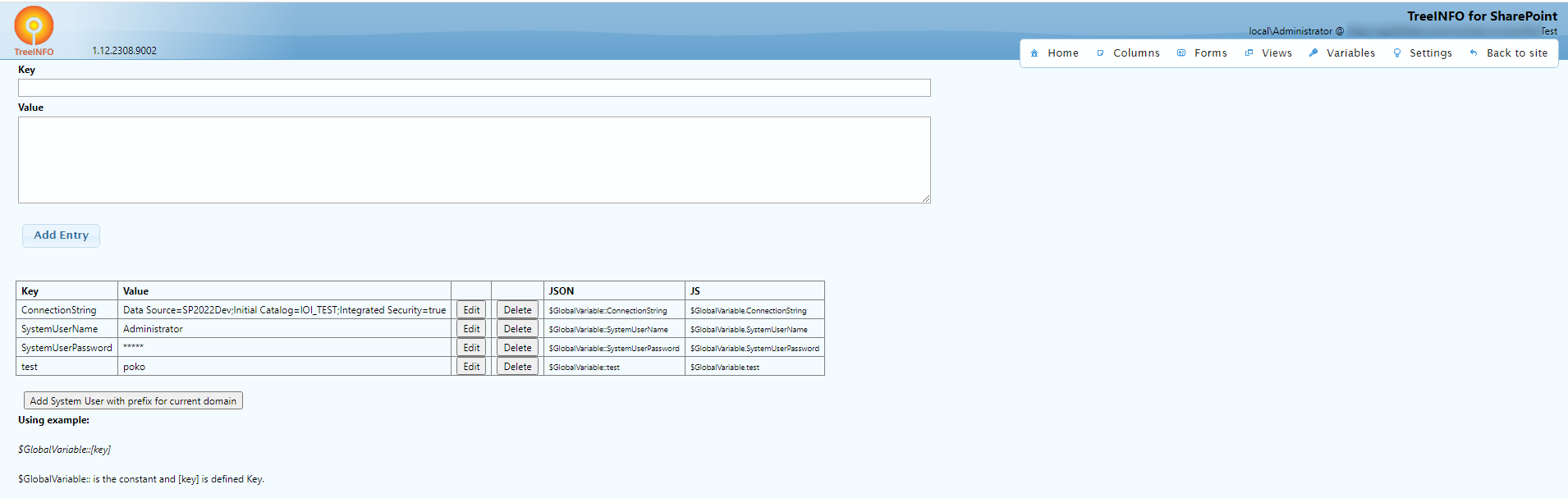Add System User with prefix for current domain
1568x498 pixels.
pos(133,401)
